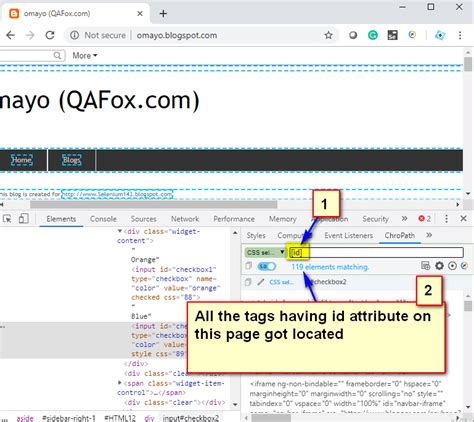Open the CSS sel selector type dropdown
Image resolution: width=474 pixels, height=422 pixels.
(x=265, y=252)
